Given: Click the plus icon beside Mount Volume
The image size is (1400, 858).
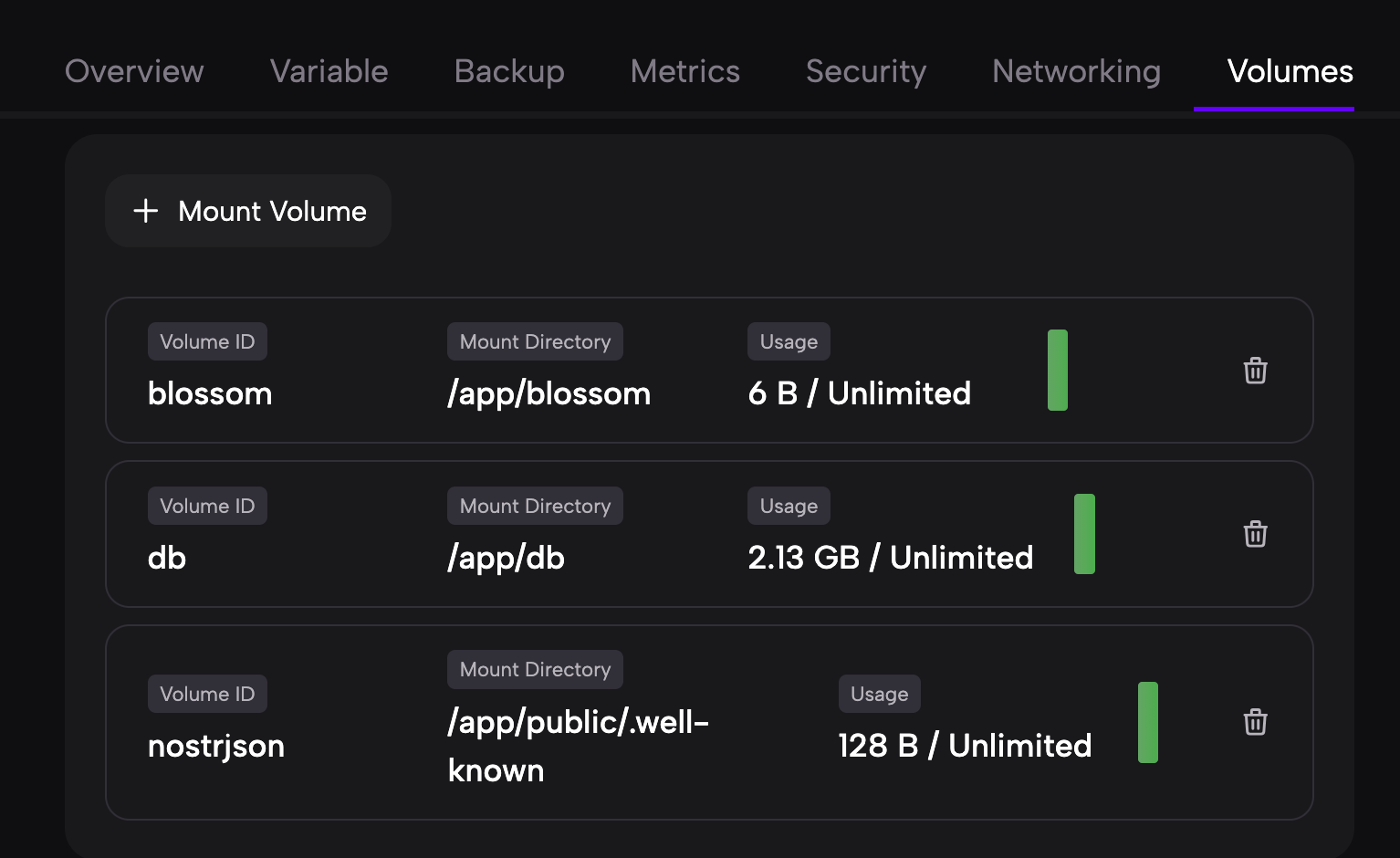Looking at the screenshot, I should click(x=146, y=211).
